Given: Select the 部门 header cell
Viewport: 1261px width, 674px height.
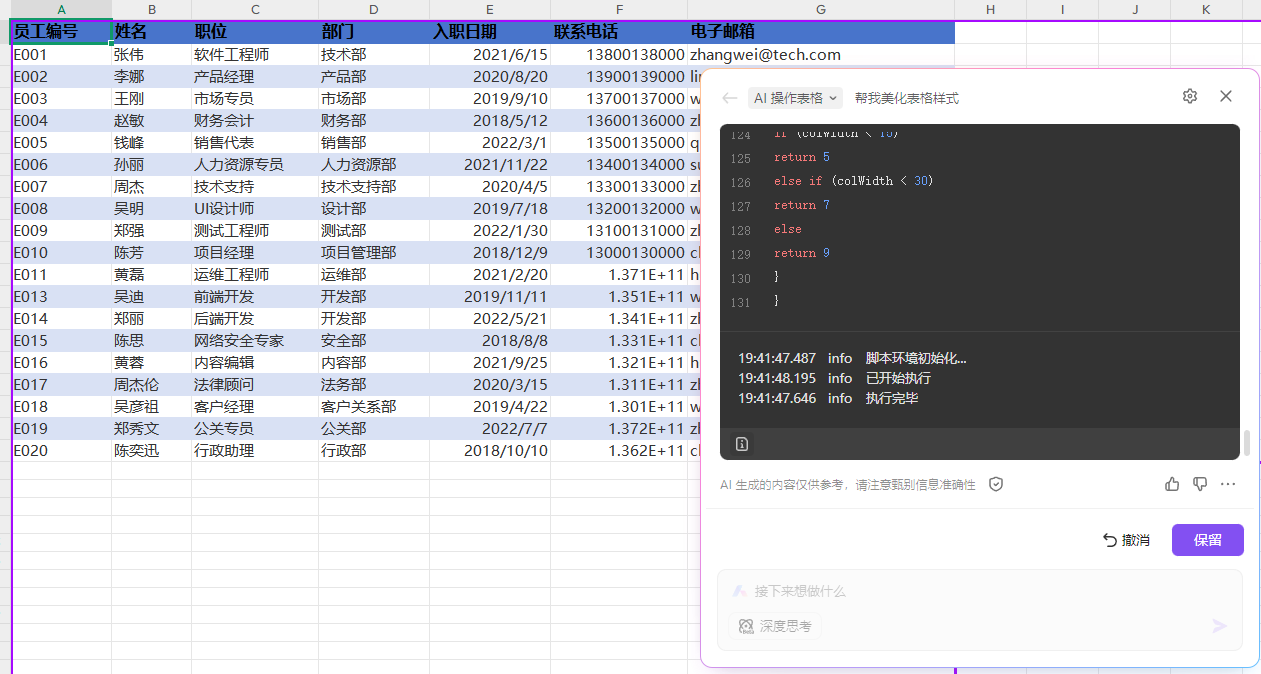Looking at the screenshot, I should [374, 32].
